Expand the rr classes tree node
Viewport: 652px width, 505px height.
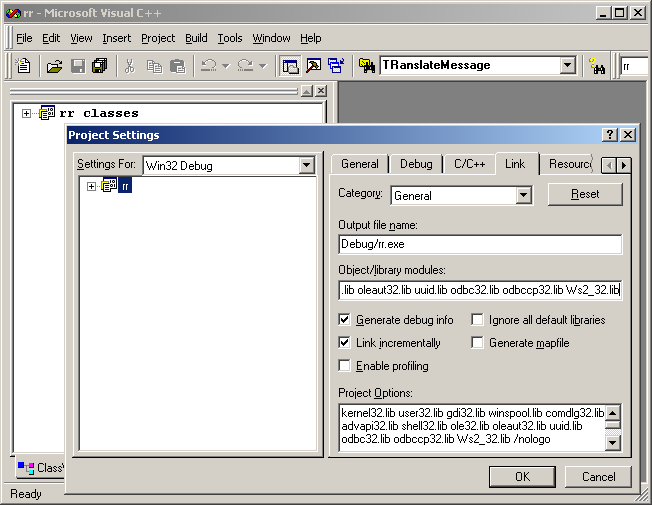click(26, 113)
